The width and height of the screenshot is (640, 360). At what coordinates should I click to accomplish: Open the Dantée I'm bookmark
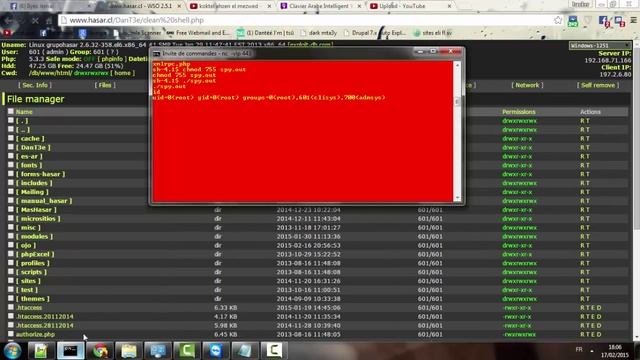pos(265,33)
